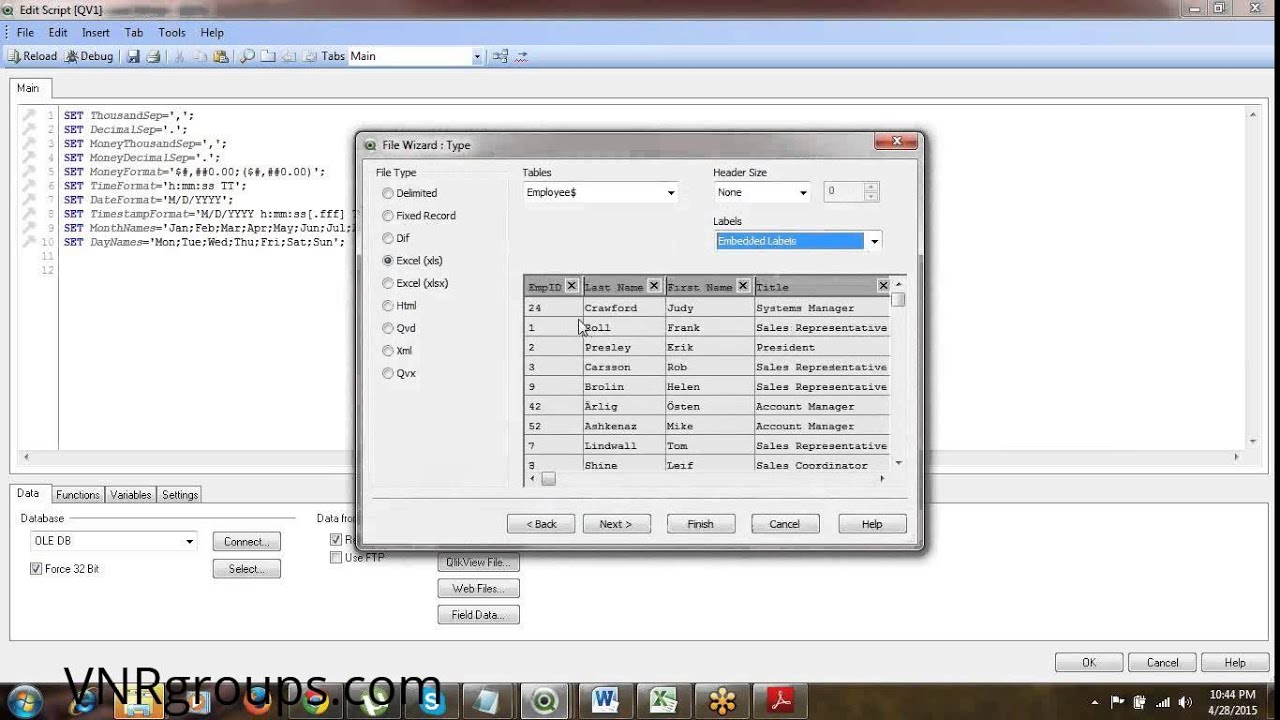Click the Cut scissors toolbar icon
The width and height of the screenshot is (1280, 720).
tap(180, 56)
